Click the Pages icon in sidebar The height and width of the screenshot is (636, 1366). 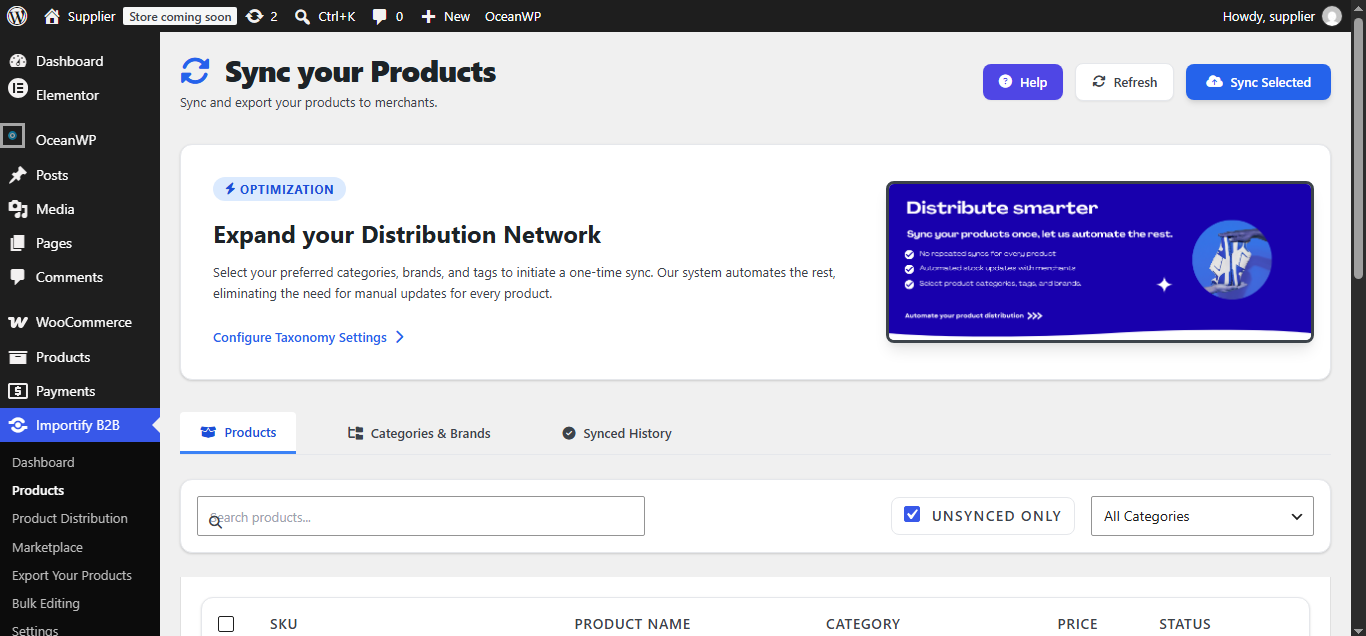pos(17,243)
